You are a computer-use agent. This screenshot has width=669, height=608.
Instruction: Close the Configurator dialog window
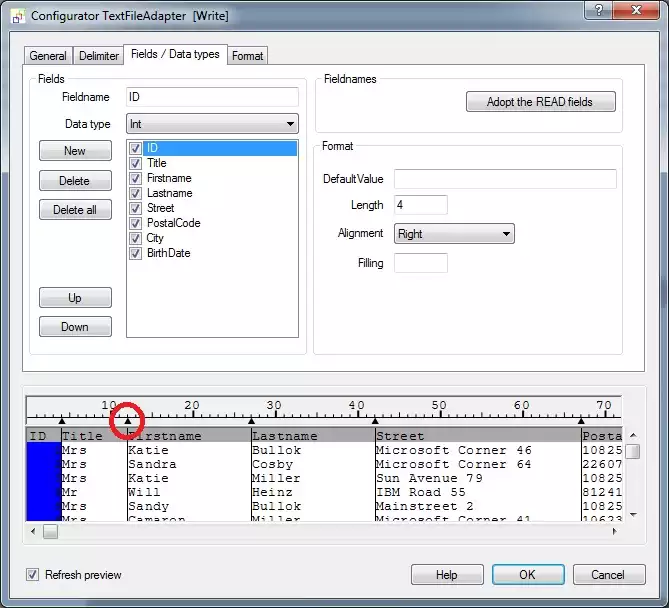point(632,11)
